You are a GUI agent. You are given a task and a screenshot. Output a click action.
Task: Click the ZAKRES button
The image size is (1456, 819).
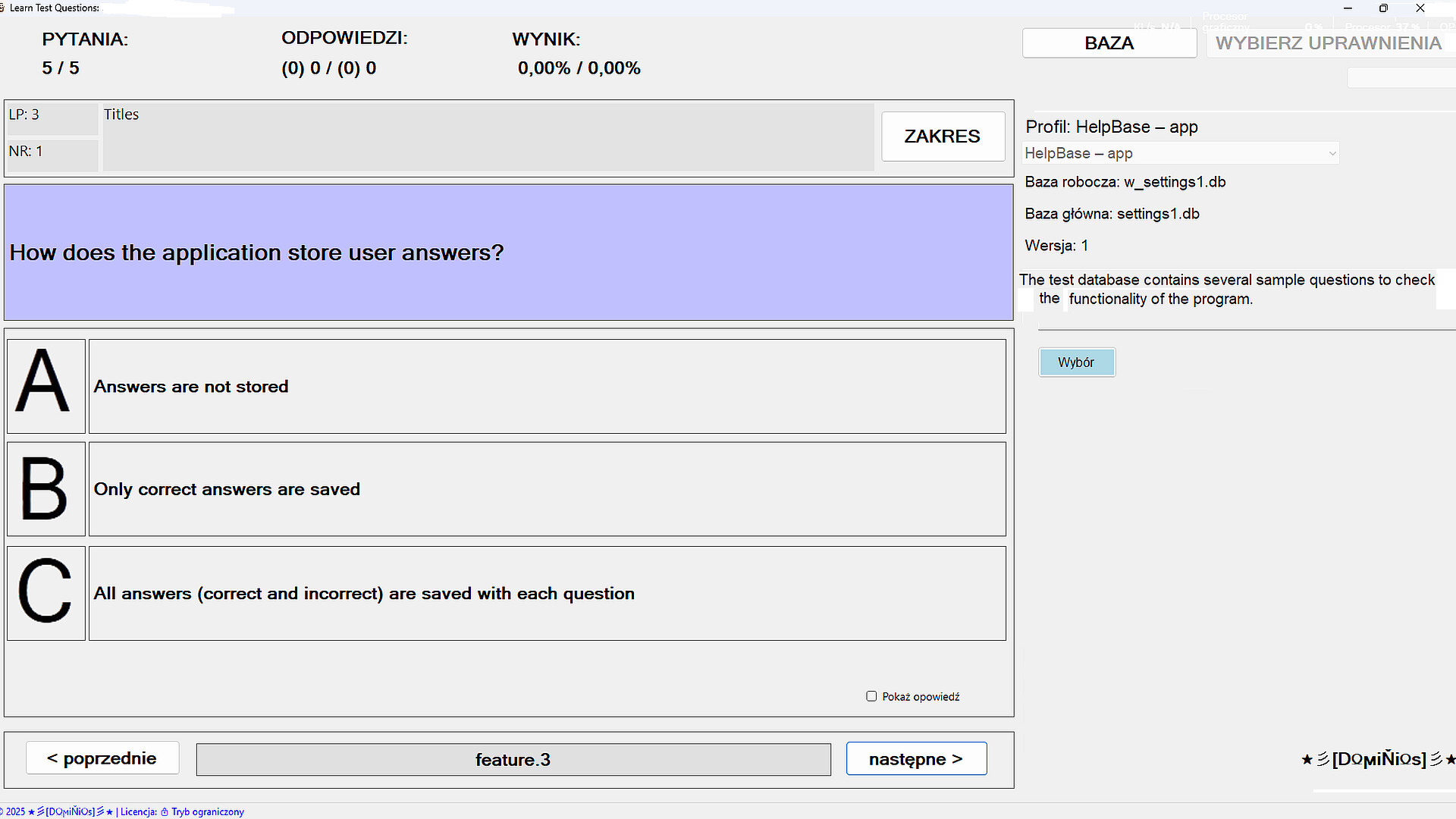point(942,136)
